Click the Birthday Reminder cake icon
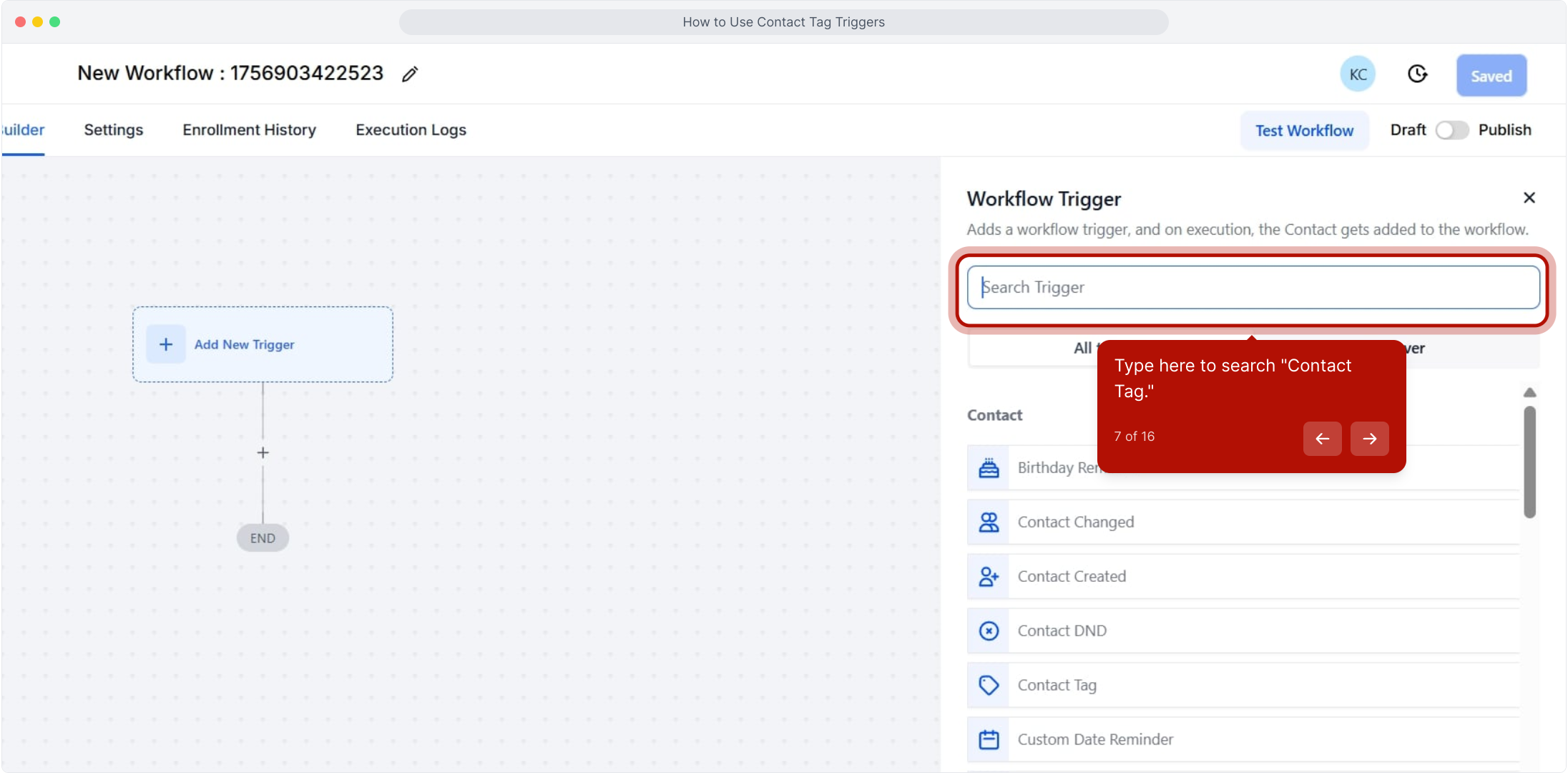Viewport: 1568px width, 773px height. [989, 467]
